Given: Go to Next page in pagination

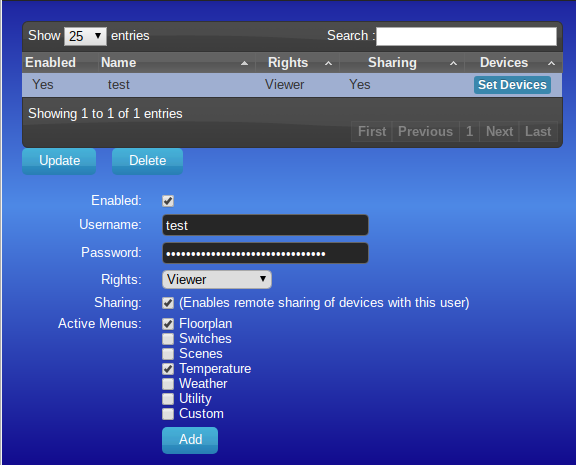Looking at the screenshot, I should pos(499,131).
